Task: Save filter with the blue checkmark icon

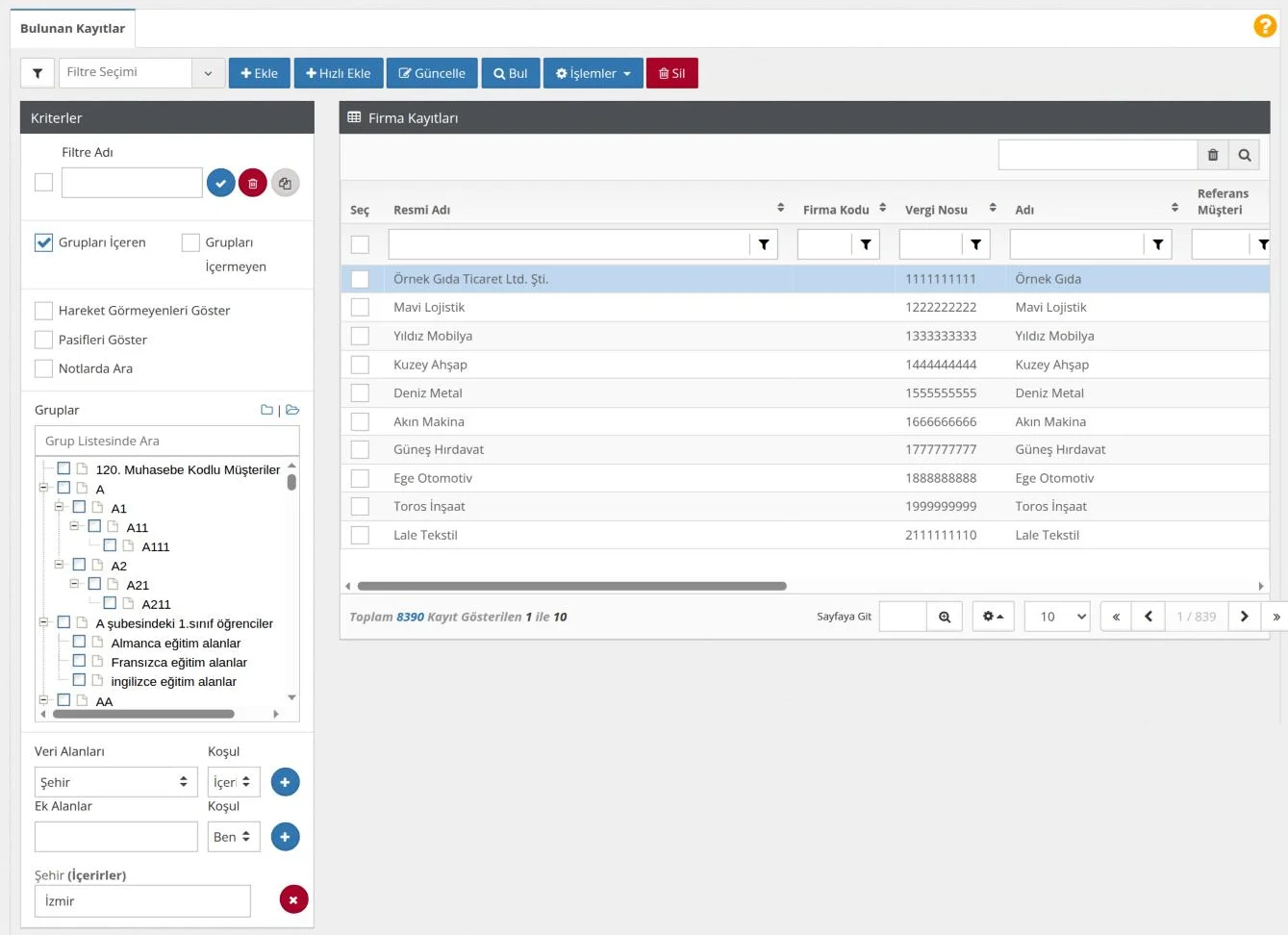Action: (221, 183)
